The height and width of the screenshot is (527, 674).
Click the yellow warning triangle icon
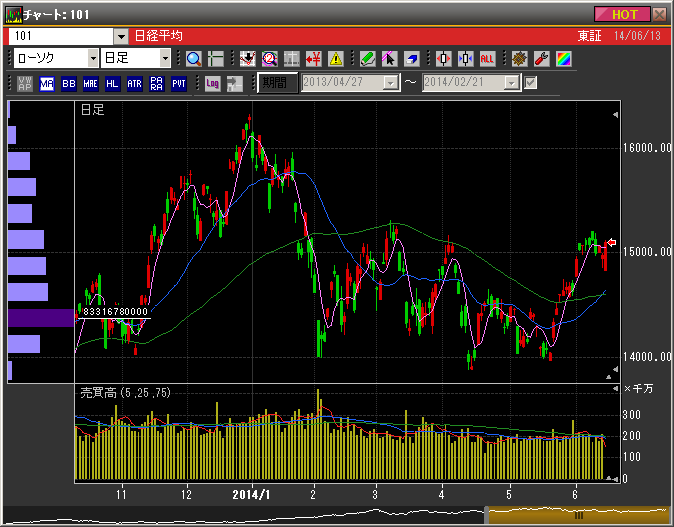pos(335,59)
